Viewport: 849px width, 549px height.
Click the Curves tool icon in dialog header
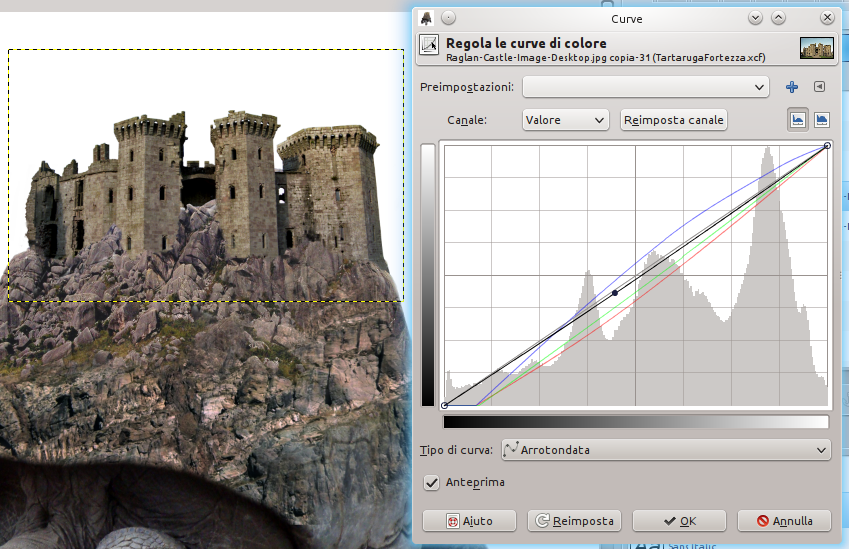pyautogui.click(x=429, y=45)
